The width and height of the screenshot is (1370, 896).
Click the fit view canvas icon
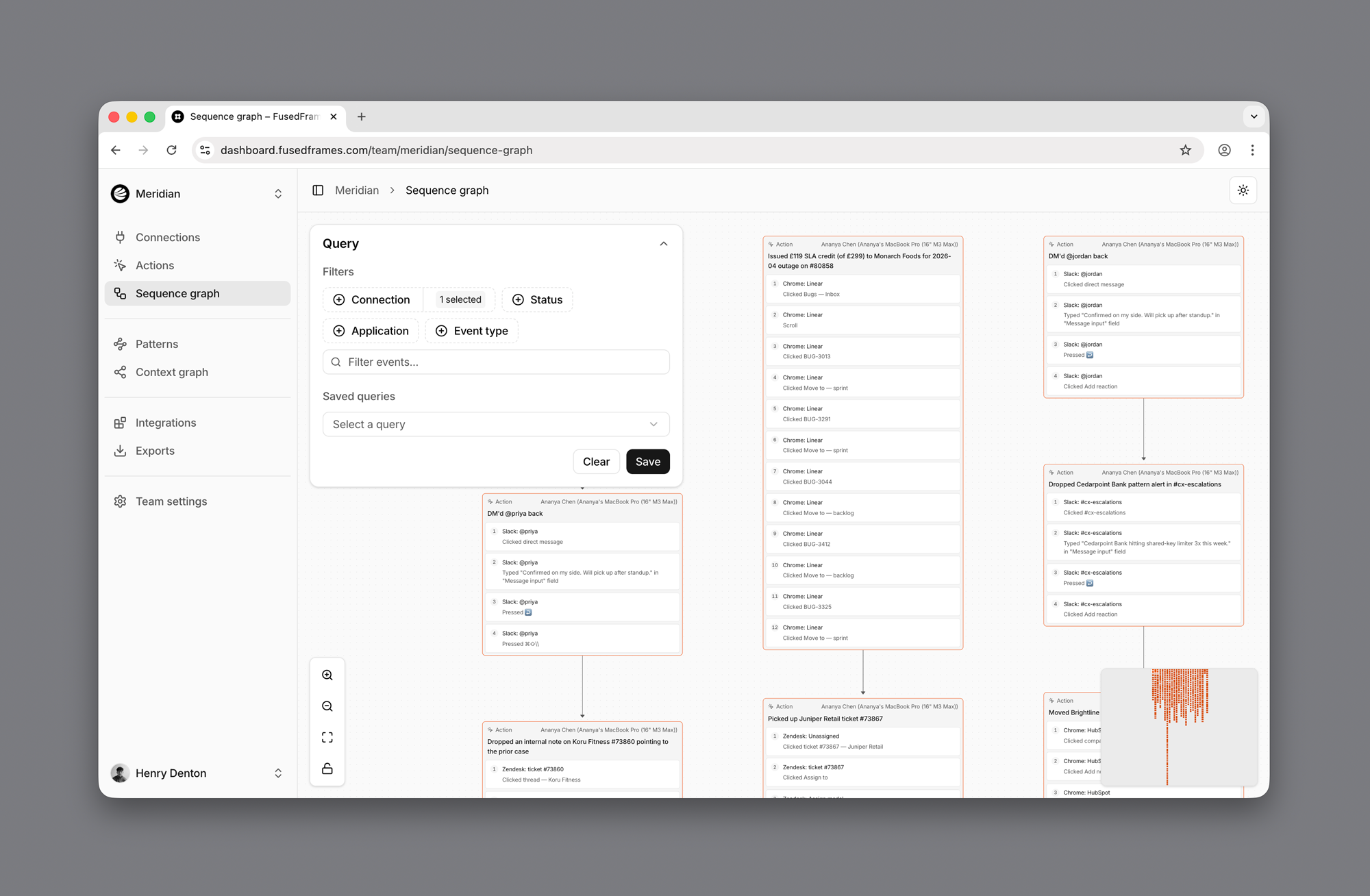point(327,738)
